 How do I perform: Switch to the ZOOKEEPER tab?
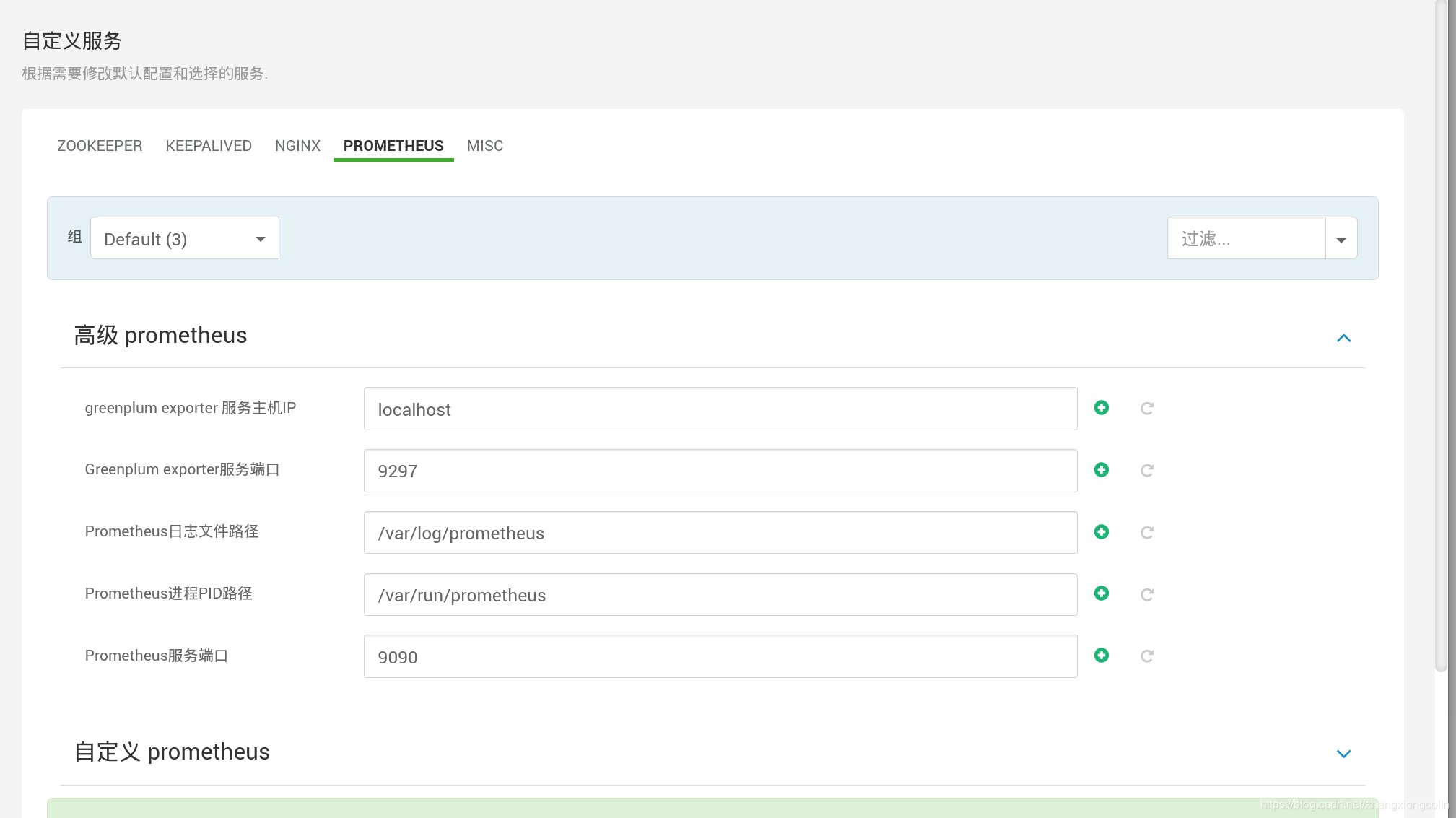[100, 146]
